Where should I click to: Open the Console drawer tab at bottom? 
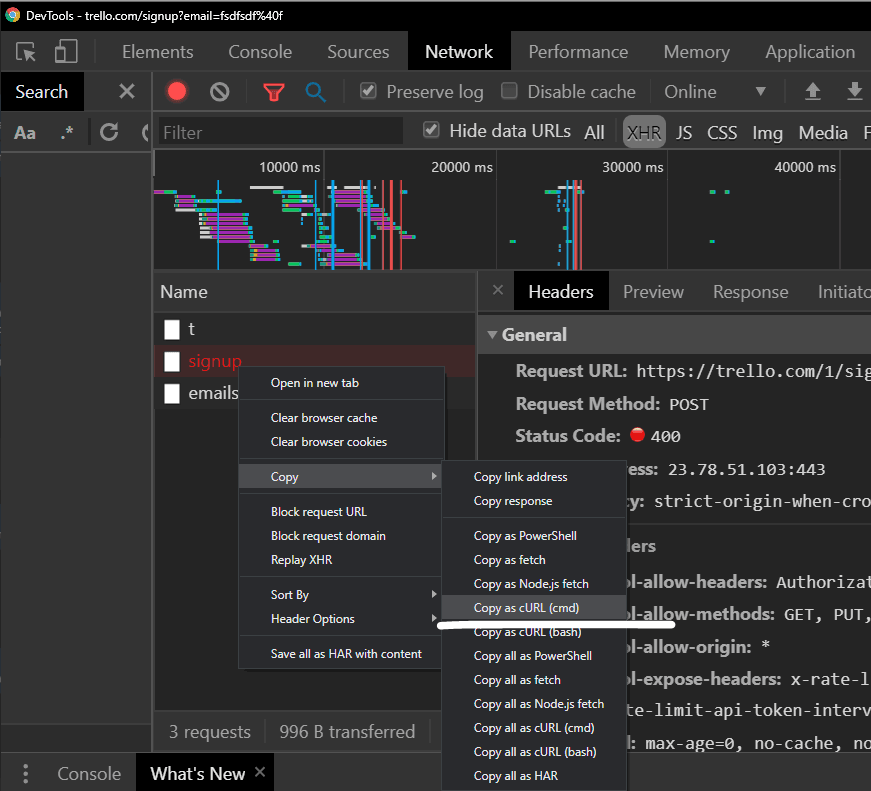(89, 773)
